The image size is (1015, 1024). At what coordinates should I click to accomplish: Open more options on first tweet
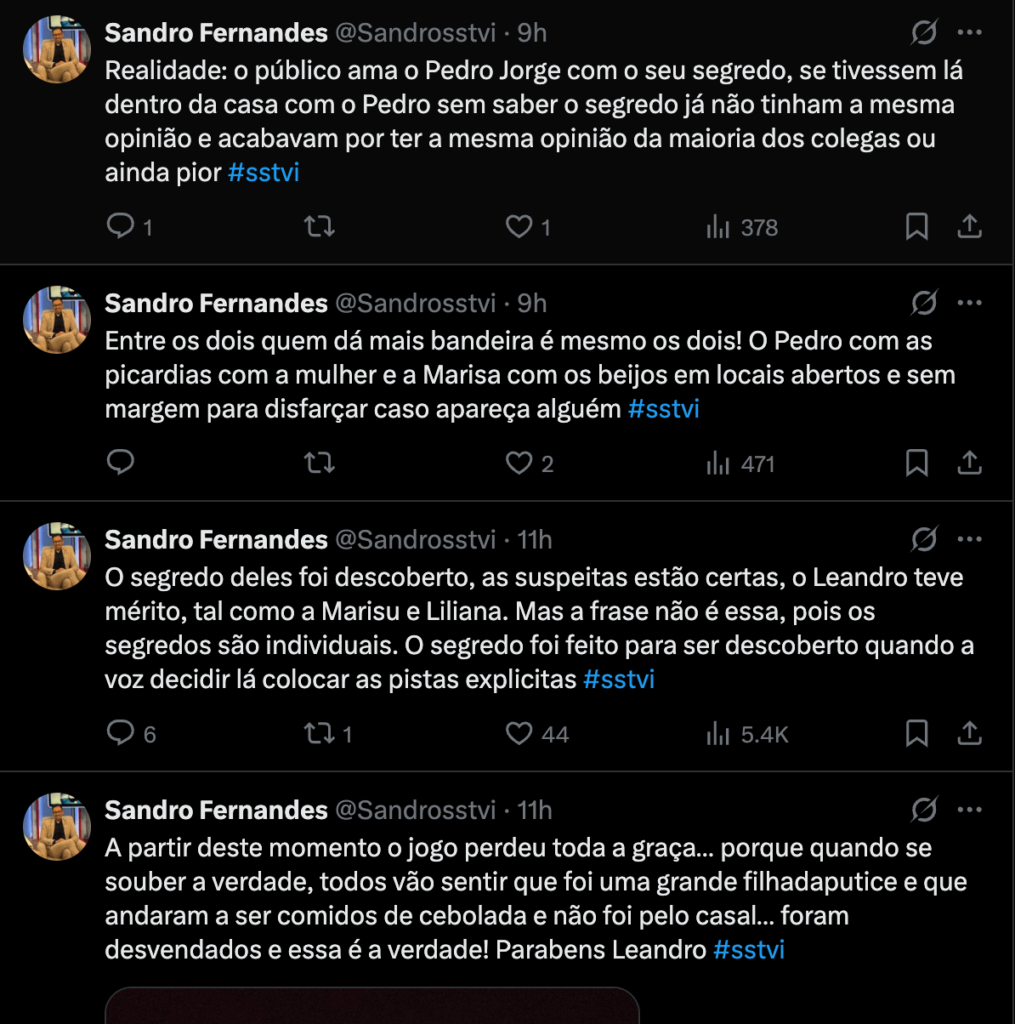969,33
